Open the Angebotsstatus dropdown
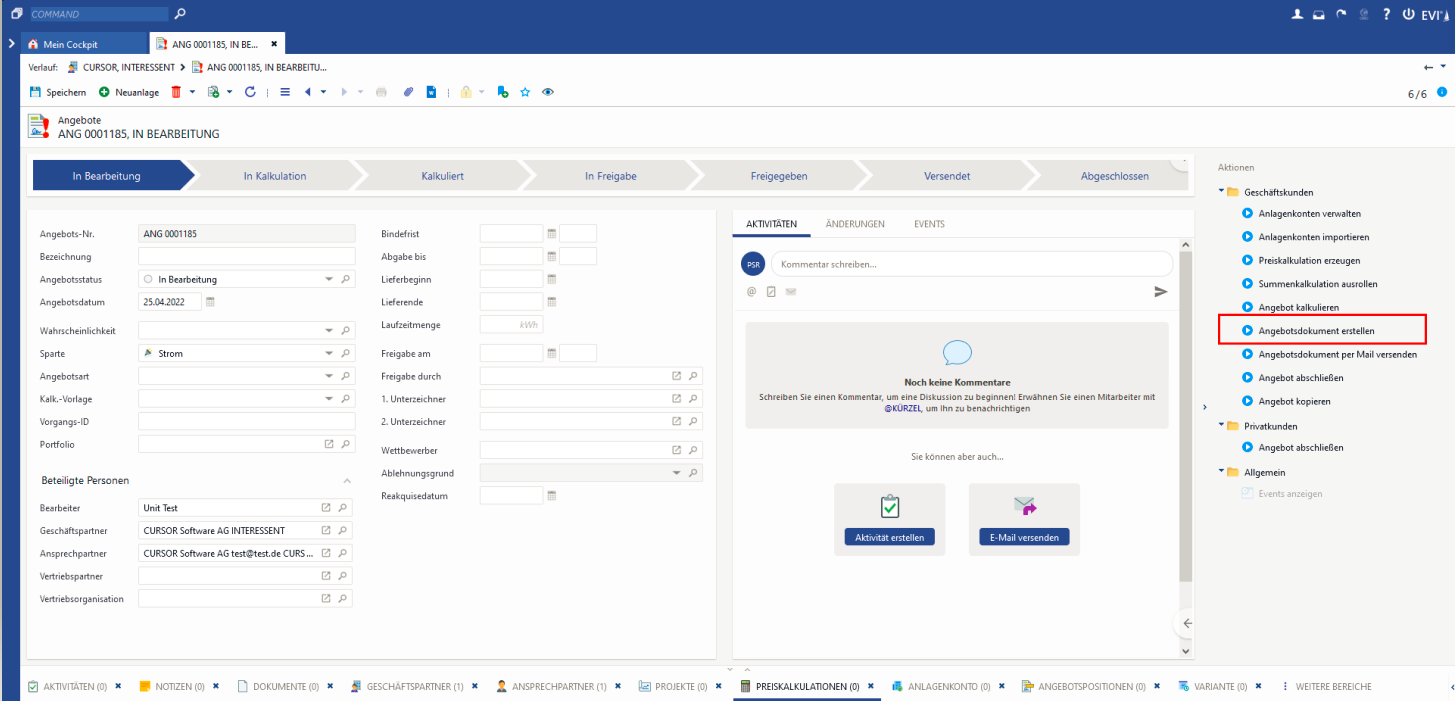Image resolution: width=1455 pixels, height=701 pixels. click(329, 279)
